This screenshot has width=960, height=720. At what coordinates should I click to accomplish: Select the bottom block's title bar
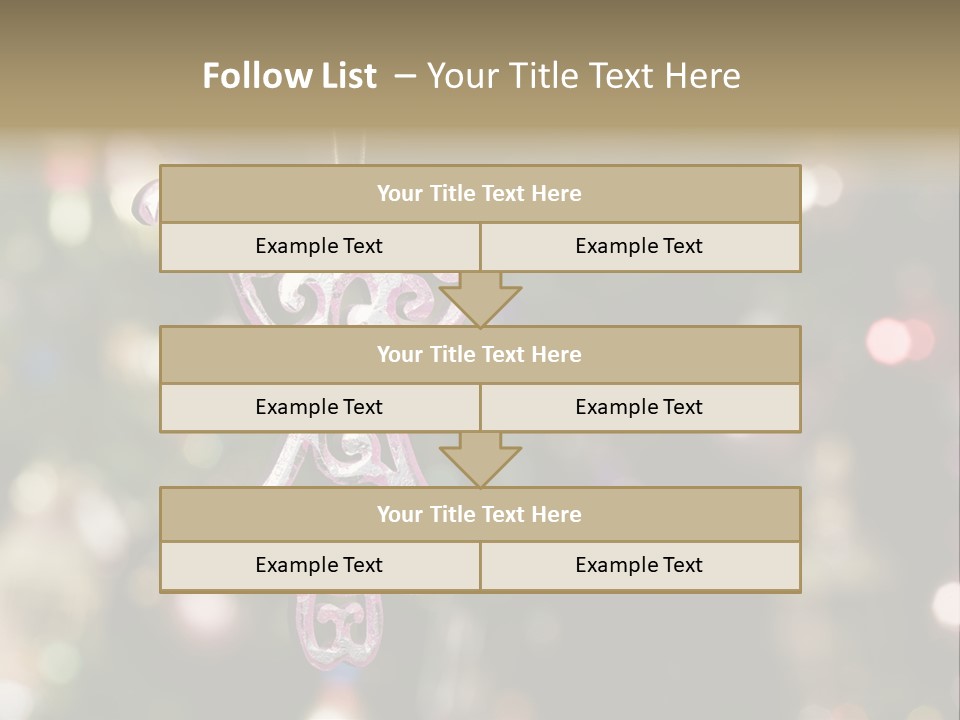(480, 514)
